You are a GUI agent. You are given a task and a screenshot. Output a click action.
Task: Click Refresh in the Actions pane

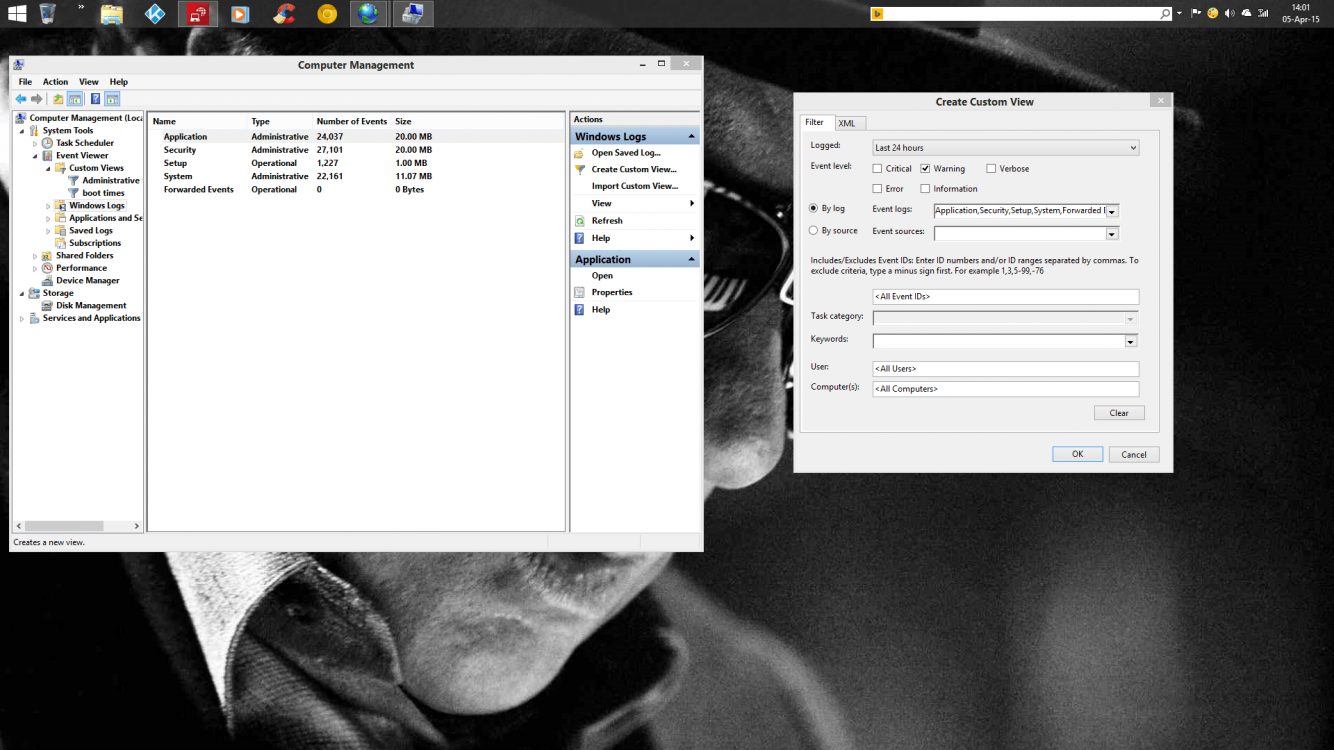tap(607, 221)
